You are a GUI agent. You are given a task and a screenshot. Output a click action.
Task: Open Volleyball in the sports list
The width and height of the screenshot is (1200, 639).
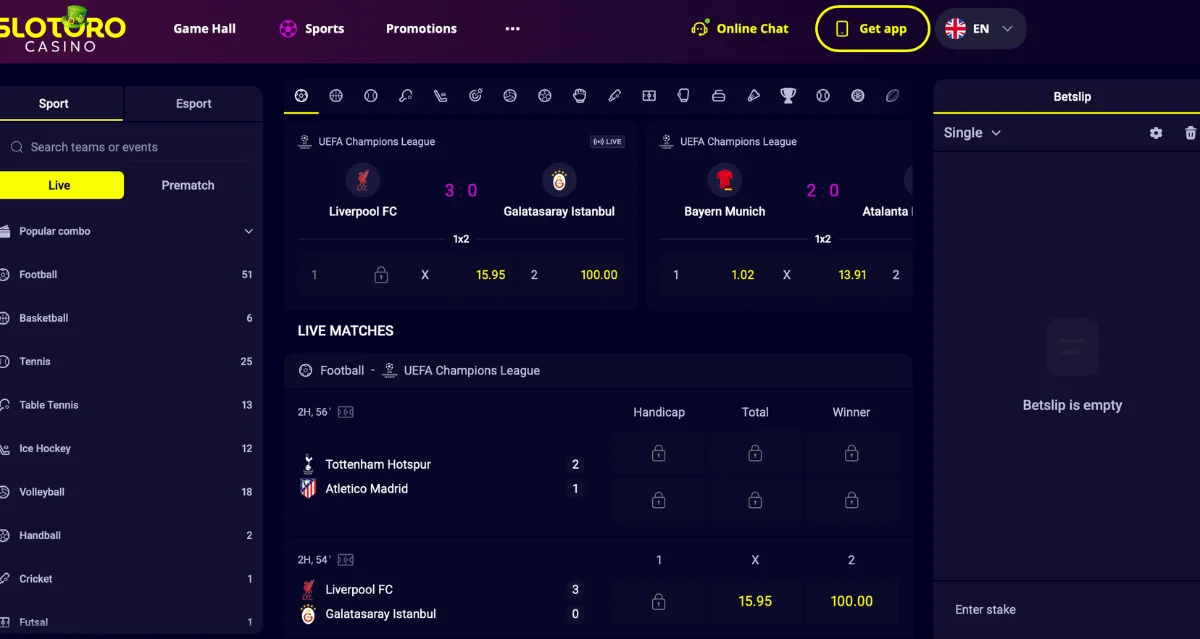(128, 492)
